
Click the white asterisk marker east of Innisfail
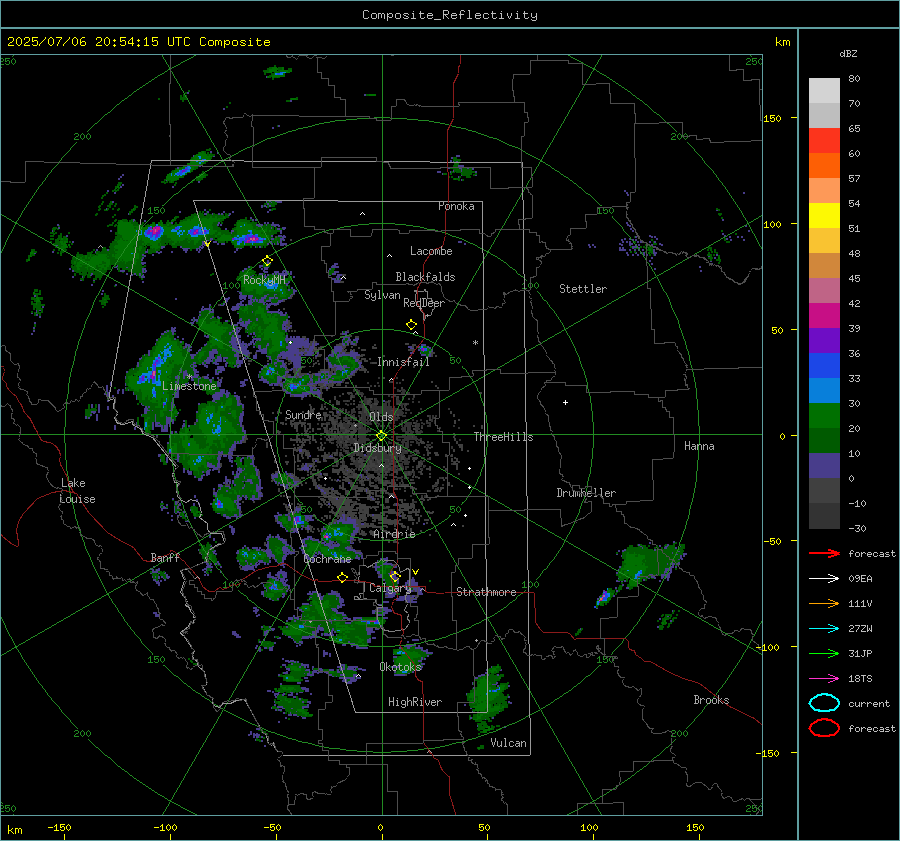tap(475, 343)
